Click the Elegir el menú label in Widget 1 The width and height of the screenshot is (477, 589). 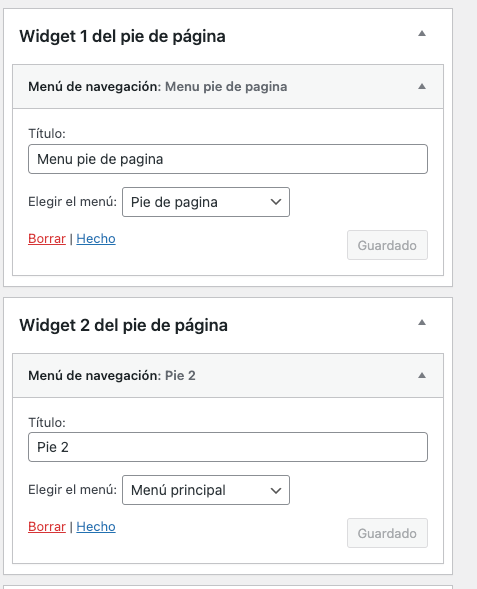[72, 202]
